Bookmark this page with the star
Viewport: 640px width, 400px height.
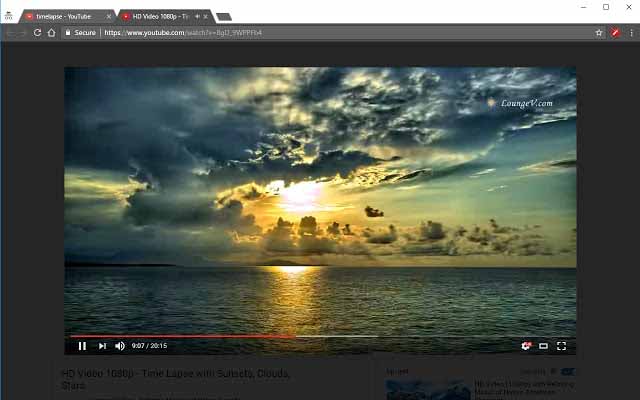(599, 32)
